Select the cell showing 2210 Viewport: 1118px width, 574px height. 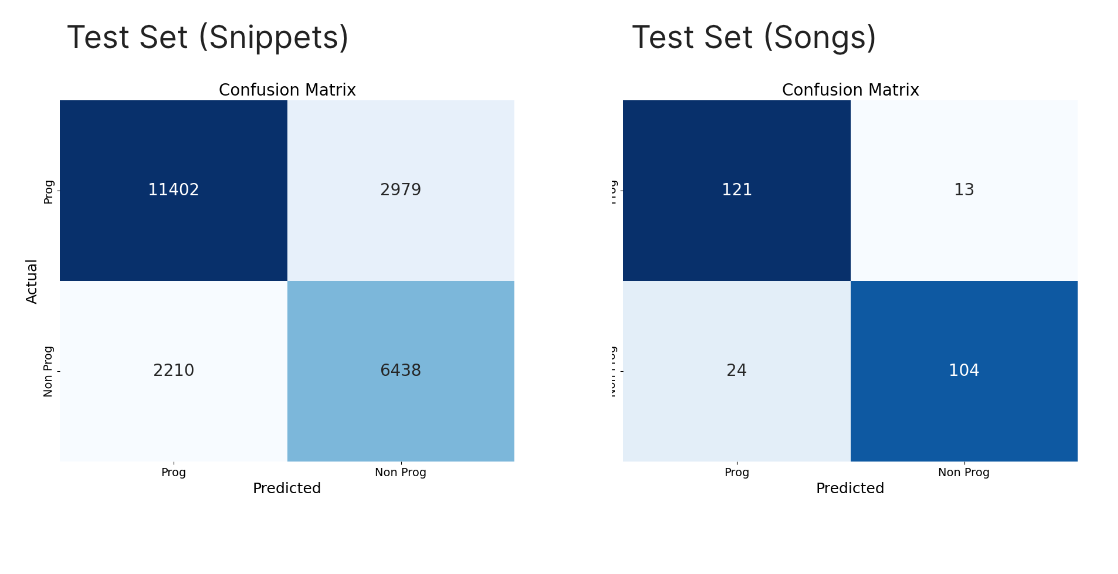[x=173, y=371]
